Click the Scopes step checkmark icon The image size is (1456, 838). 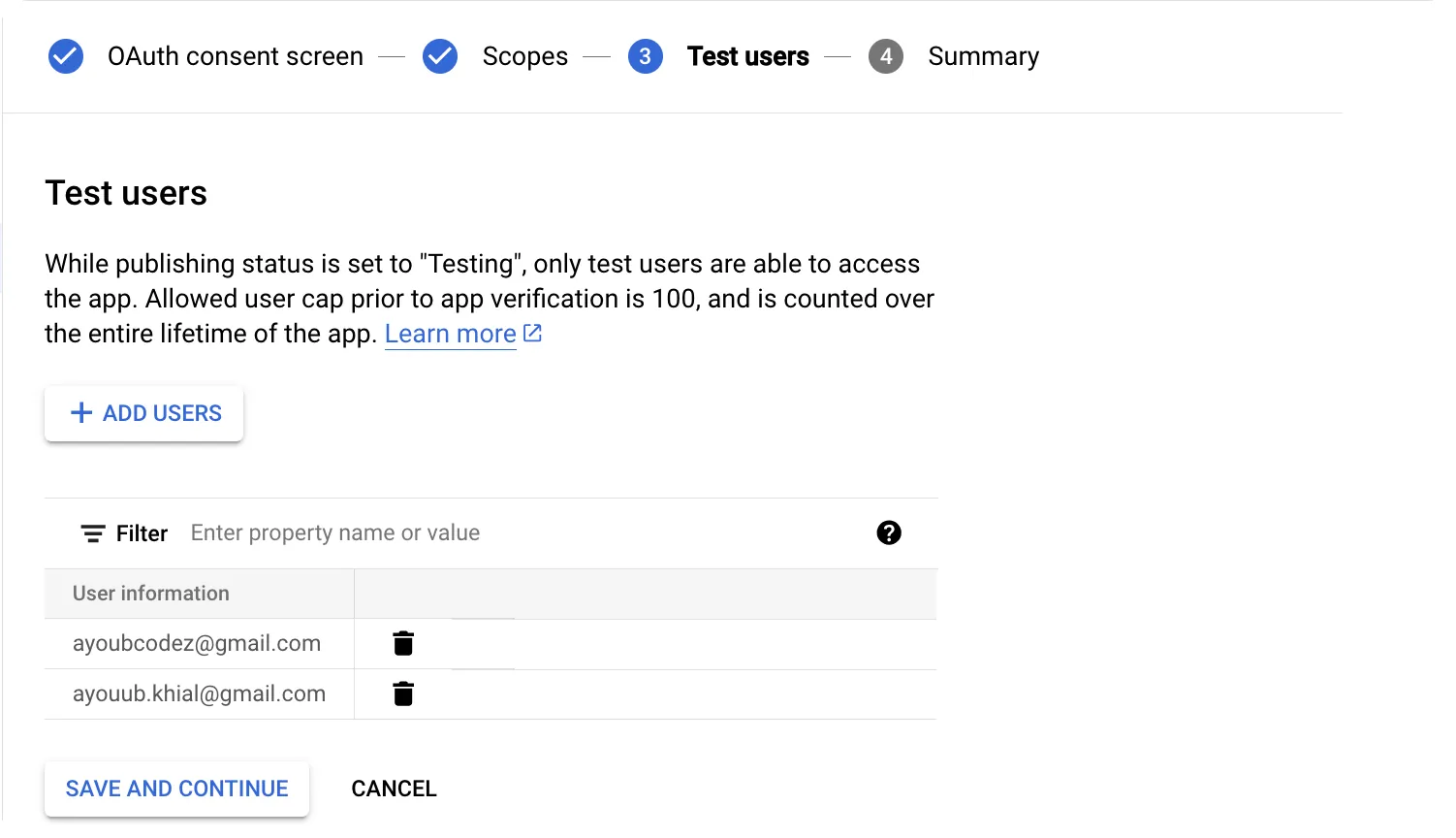point(440,56)
